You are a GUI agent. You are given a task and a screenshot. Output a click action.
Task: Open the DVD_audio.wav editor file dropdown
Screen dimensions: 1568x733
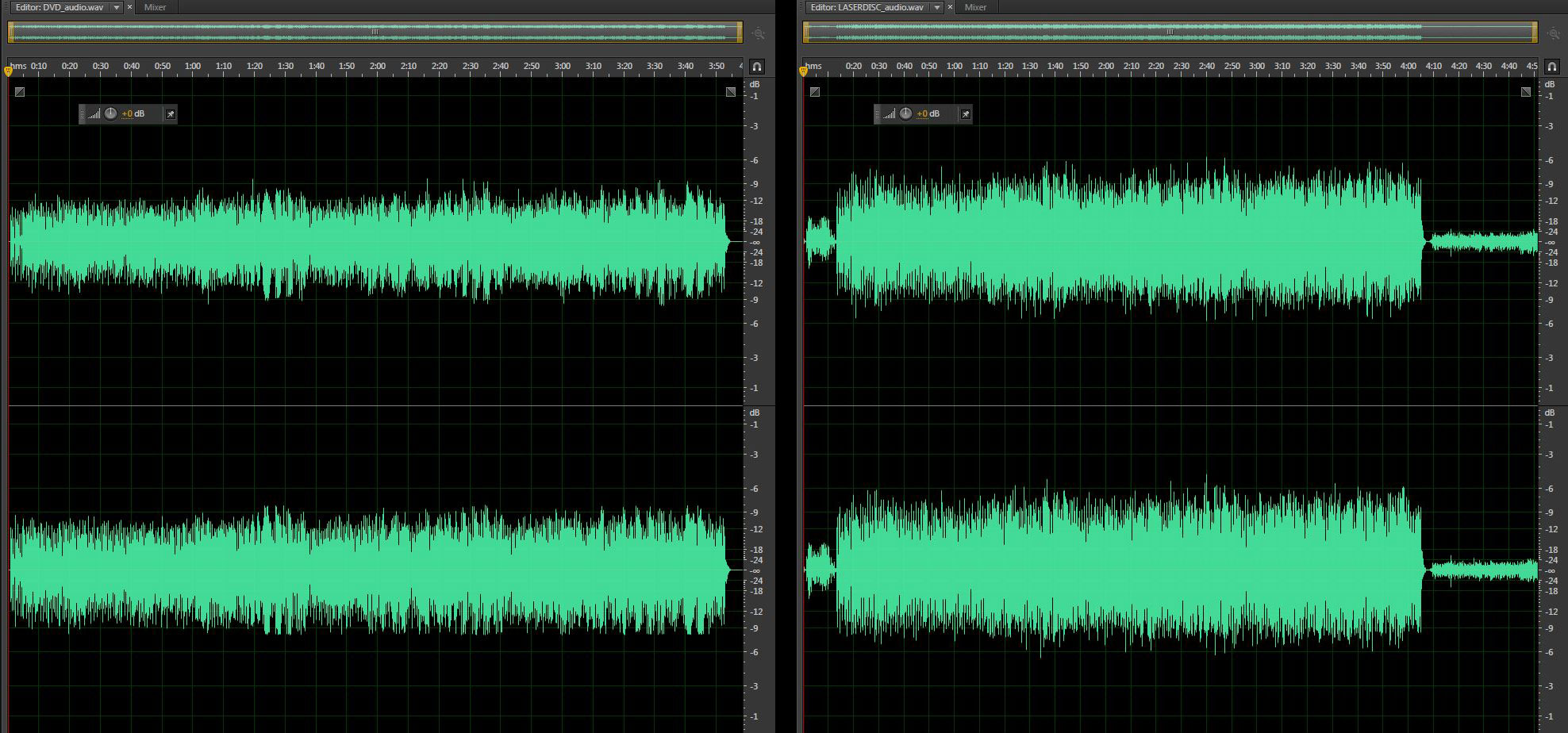[x=117, y=7]
